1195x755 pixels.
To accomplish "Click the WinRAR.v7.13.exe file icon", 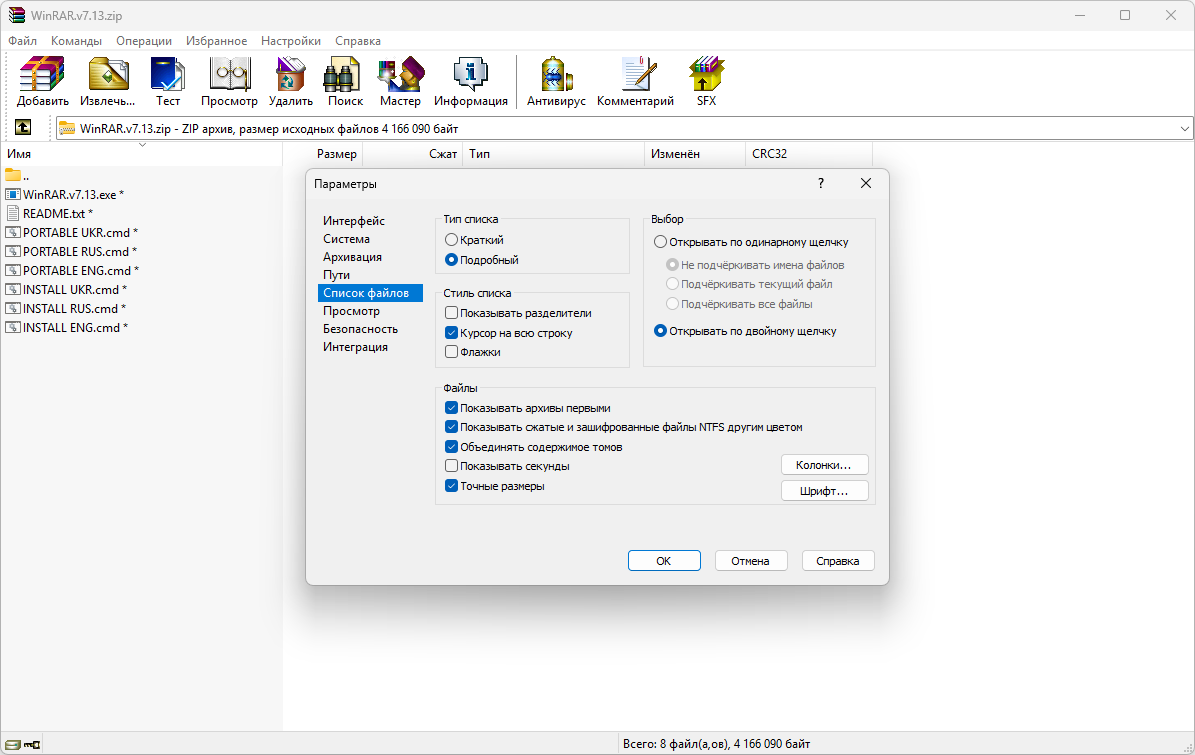I will (12, 194).
